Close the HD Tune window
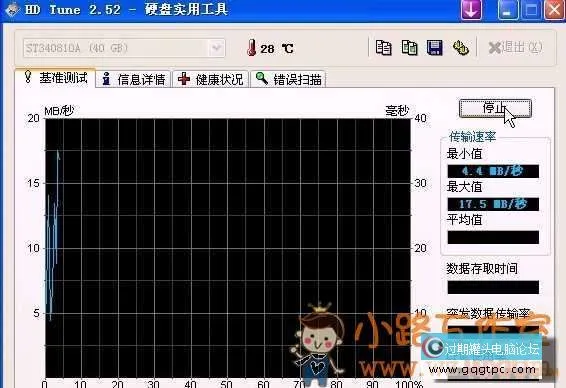566x388 pixels. pyautogui.click(x=555, y=9)
